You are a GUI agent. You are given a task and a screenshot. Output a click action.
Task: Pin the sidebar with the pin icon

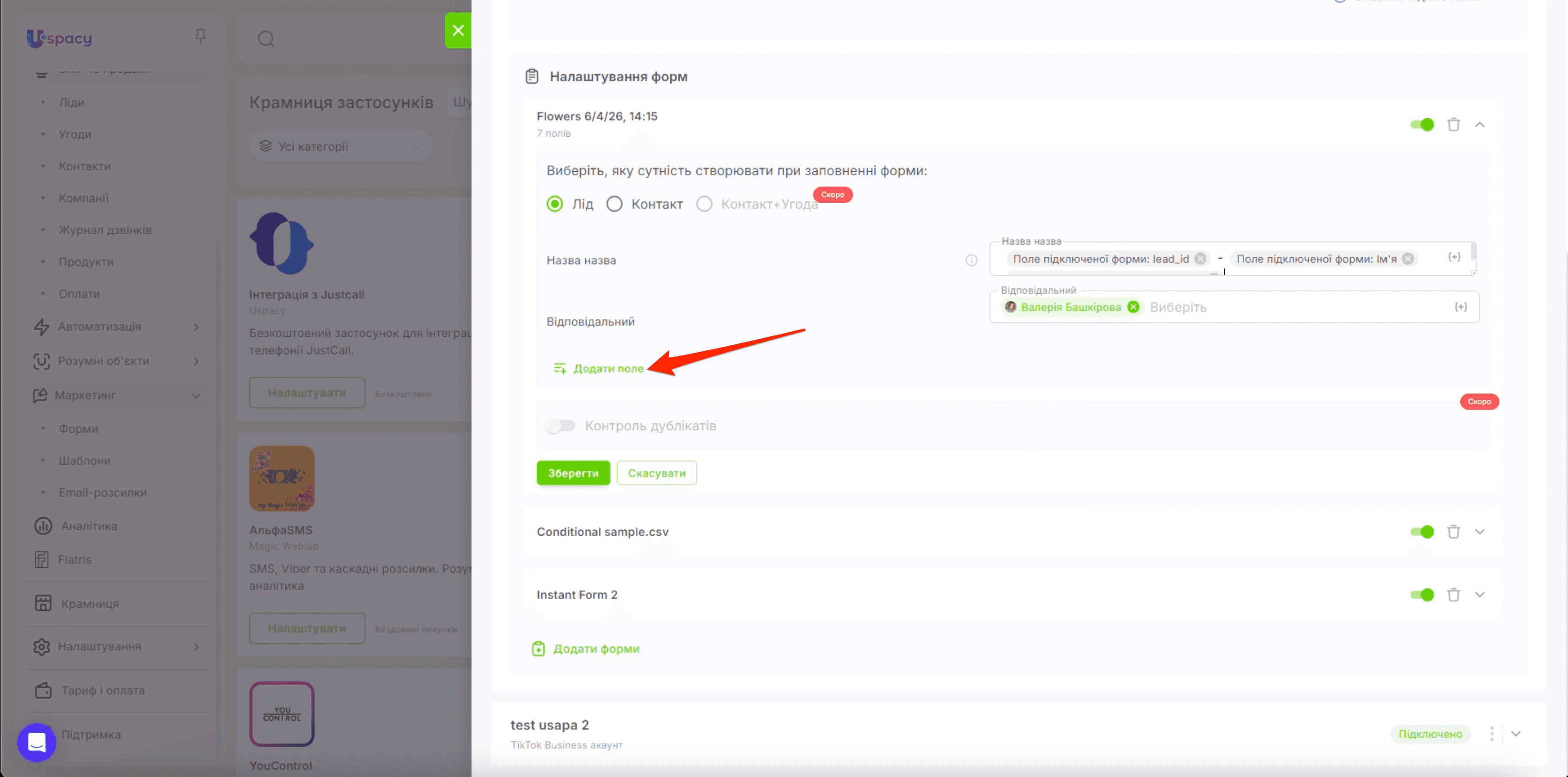(x=200, y=36)
